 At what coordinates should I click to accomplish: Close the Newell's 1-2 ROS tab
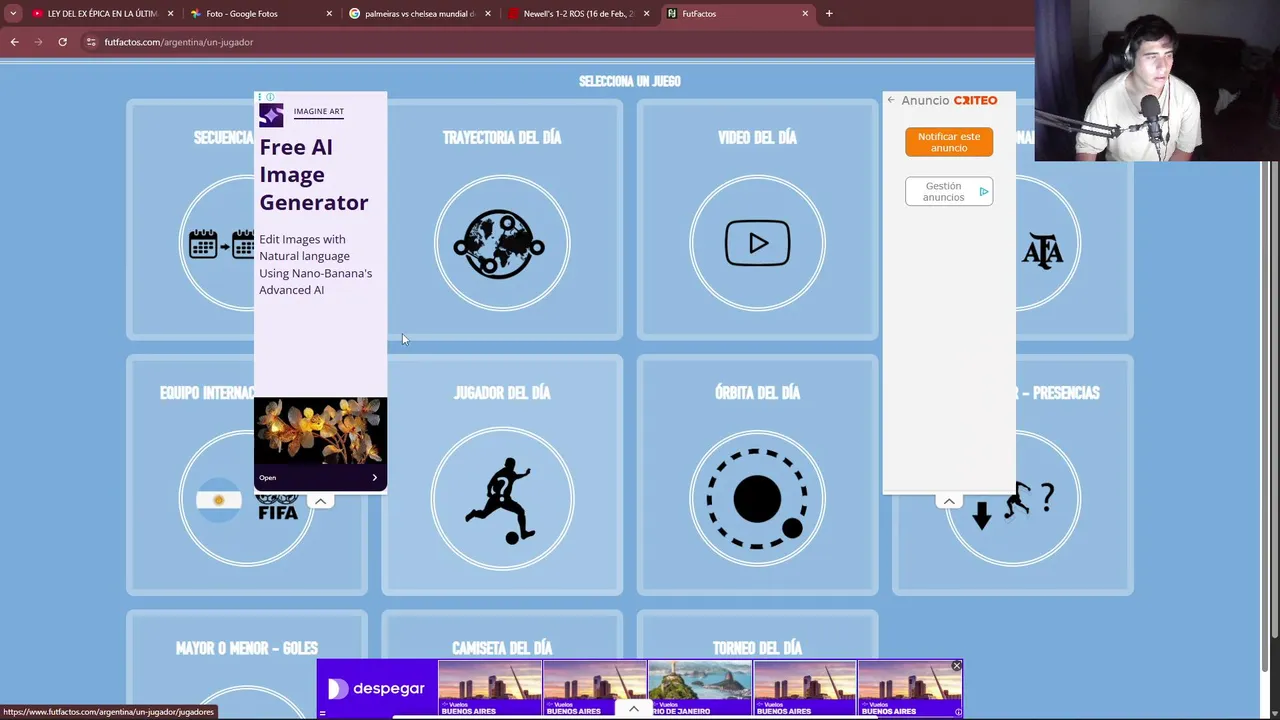(646, 14)
